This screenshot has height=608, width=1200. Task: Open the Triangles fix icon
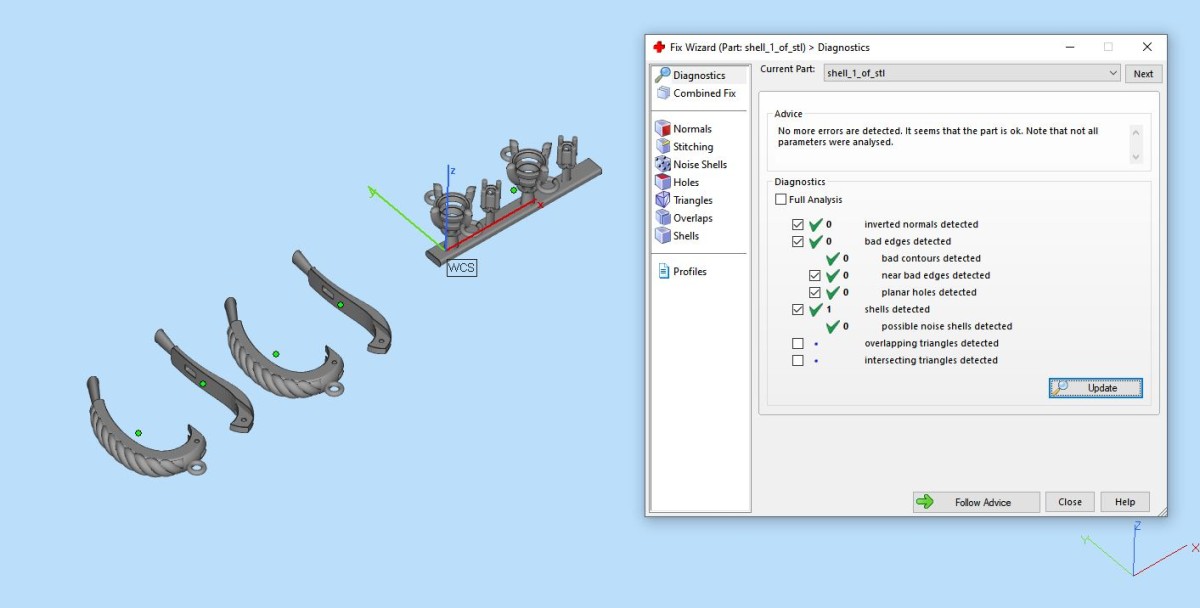(x=662, y=200)
